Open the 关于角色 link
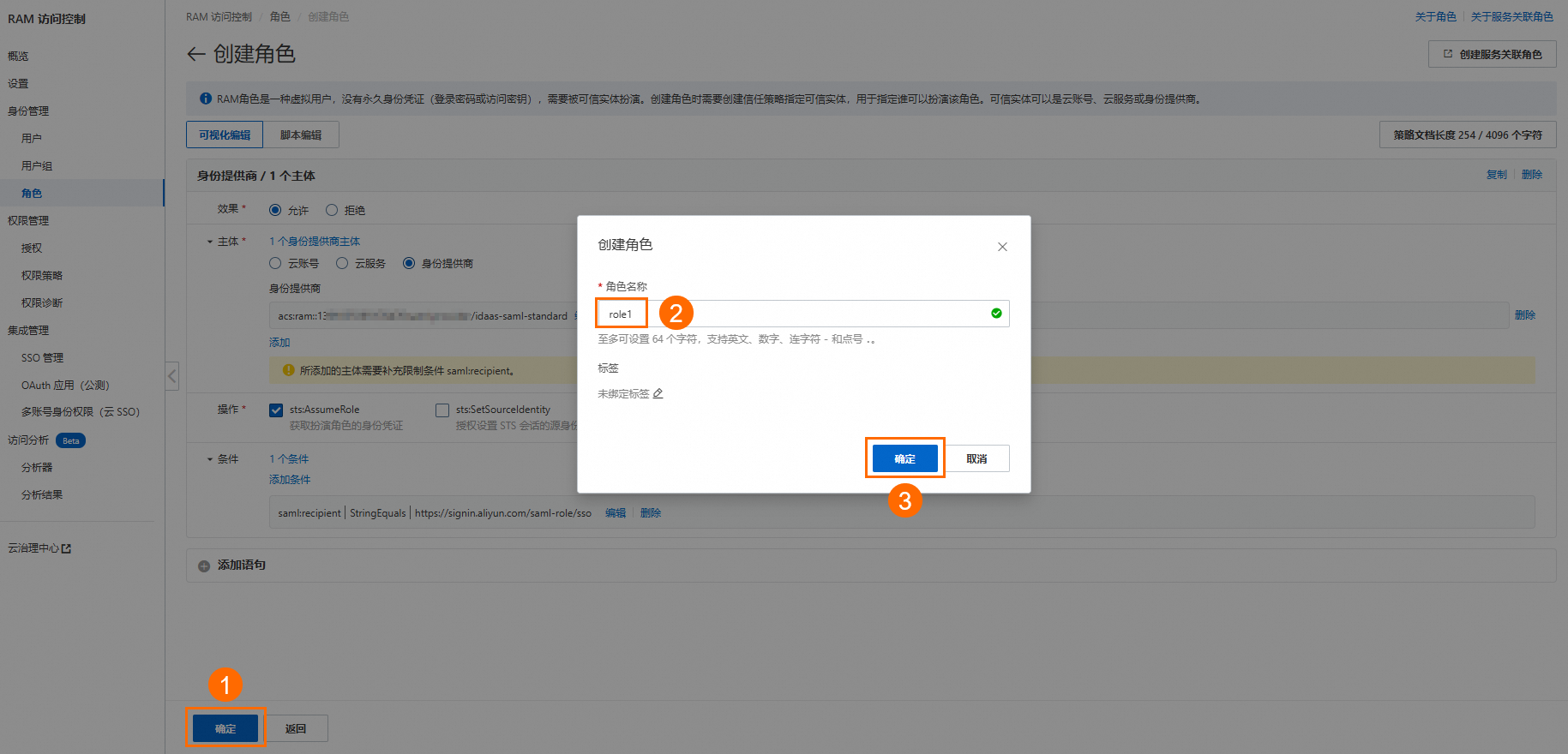1568x754 pixels. coord(1436,16)
